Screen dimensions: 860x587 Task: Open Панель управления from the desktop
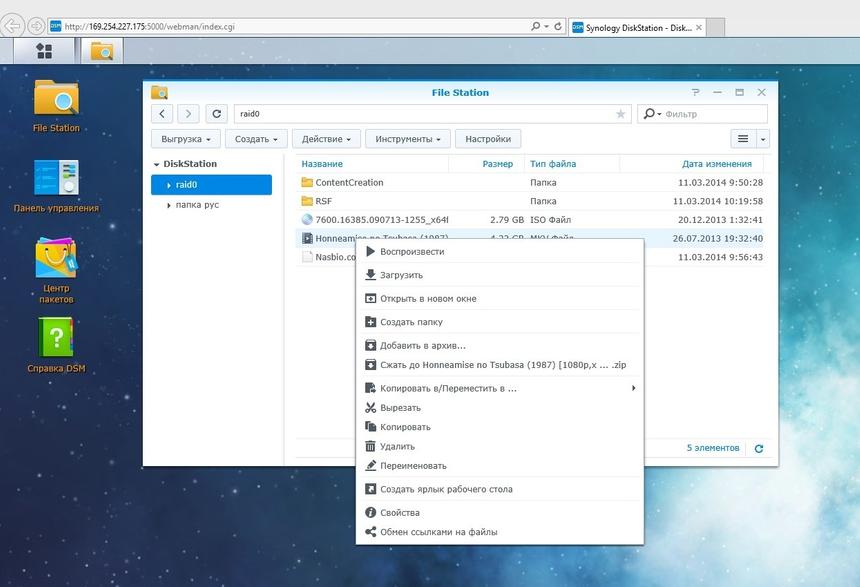57,175
